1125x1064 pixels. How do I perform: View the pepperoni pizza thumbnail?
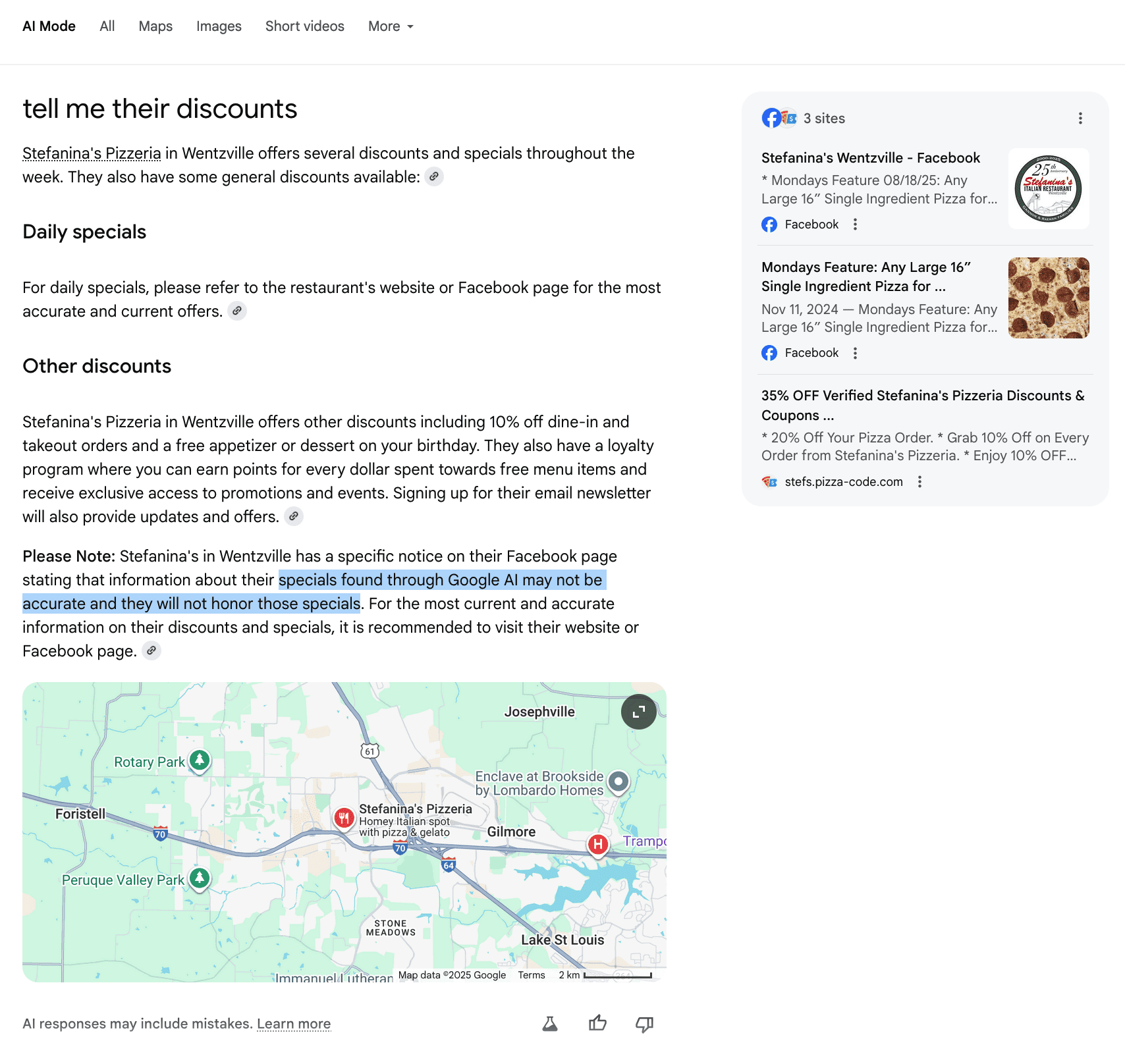coord(1049,298)
